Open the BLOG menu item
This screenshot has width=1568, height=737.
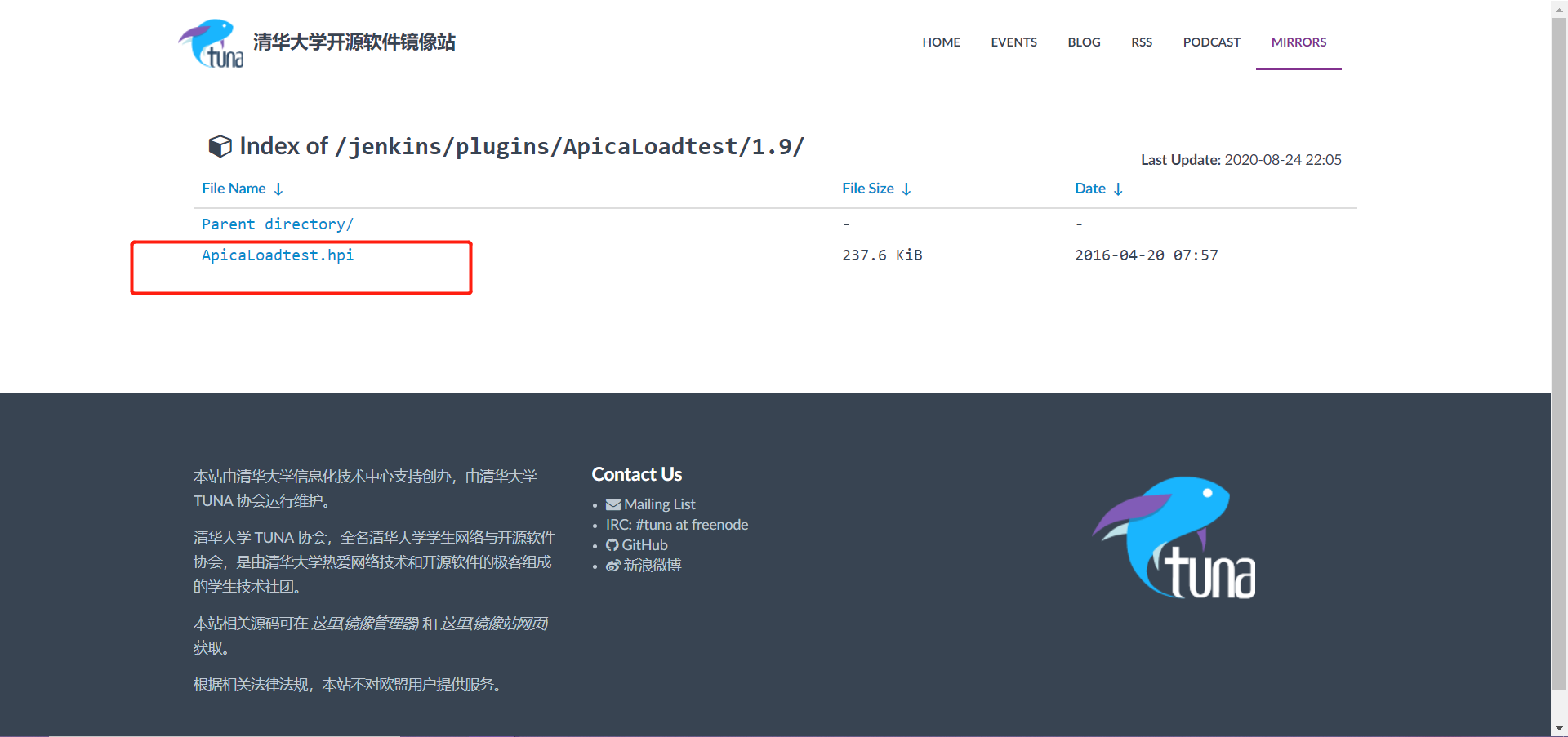1084,42
